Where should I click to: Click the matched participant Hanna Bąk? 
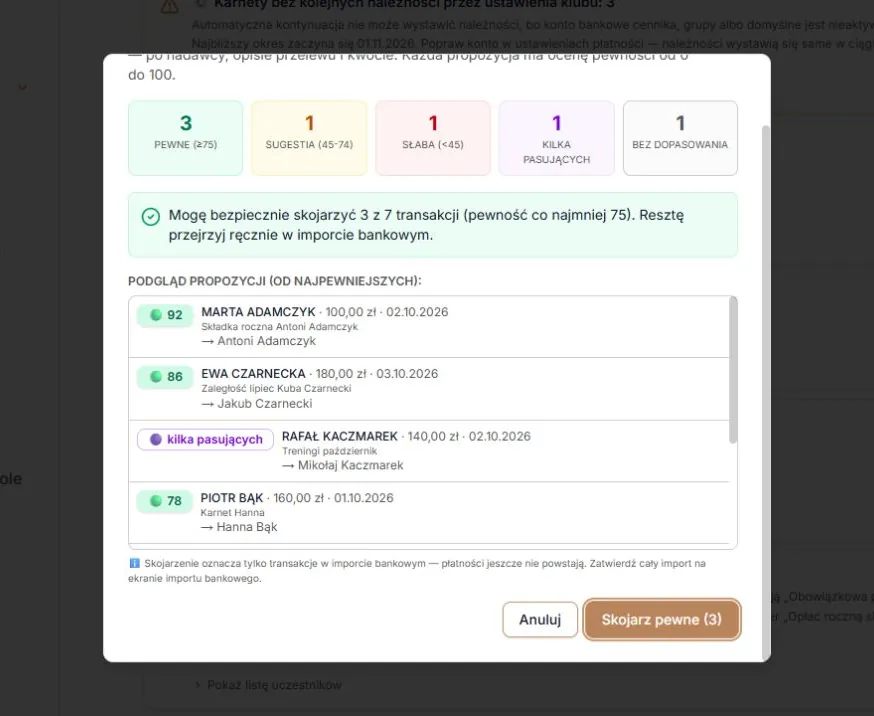coord(247,527)
